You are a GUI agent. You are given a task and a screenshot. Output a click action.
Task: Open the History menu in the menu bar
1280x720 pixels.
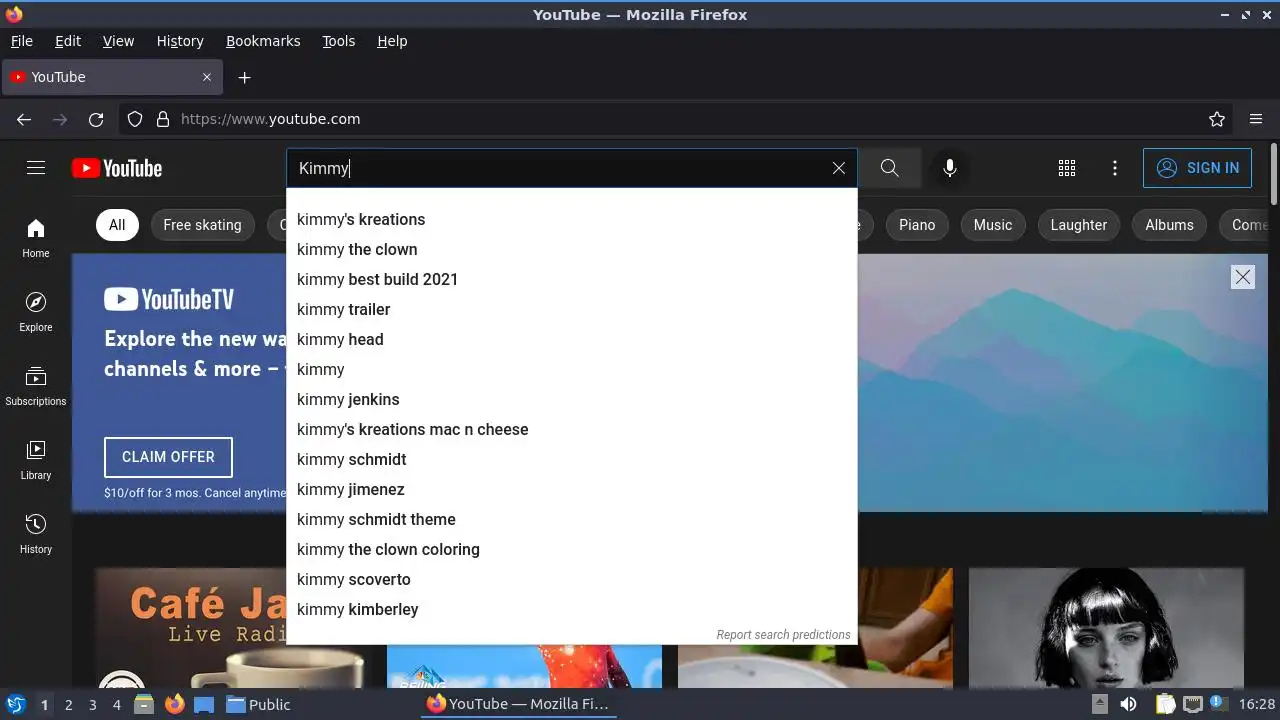coord(180,41)
